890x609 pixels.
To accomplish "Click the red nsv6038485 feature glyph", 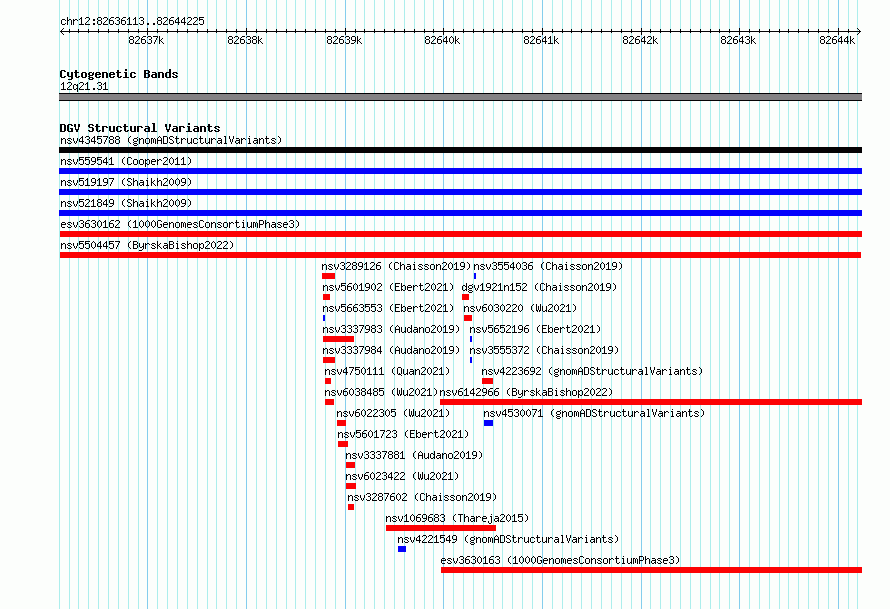I will coord(329,402).
